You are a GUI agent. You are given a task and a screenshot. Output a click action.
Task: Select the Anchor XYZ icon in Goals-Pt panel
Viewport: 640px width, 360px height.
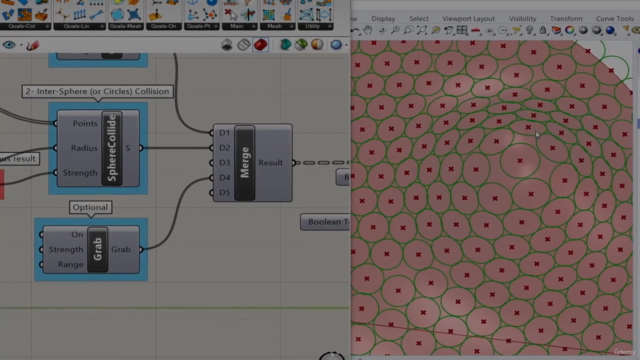pos(192,15)
